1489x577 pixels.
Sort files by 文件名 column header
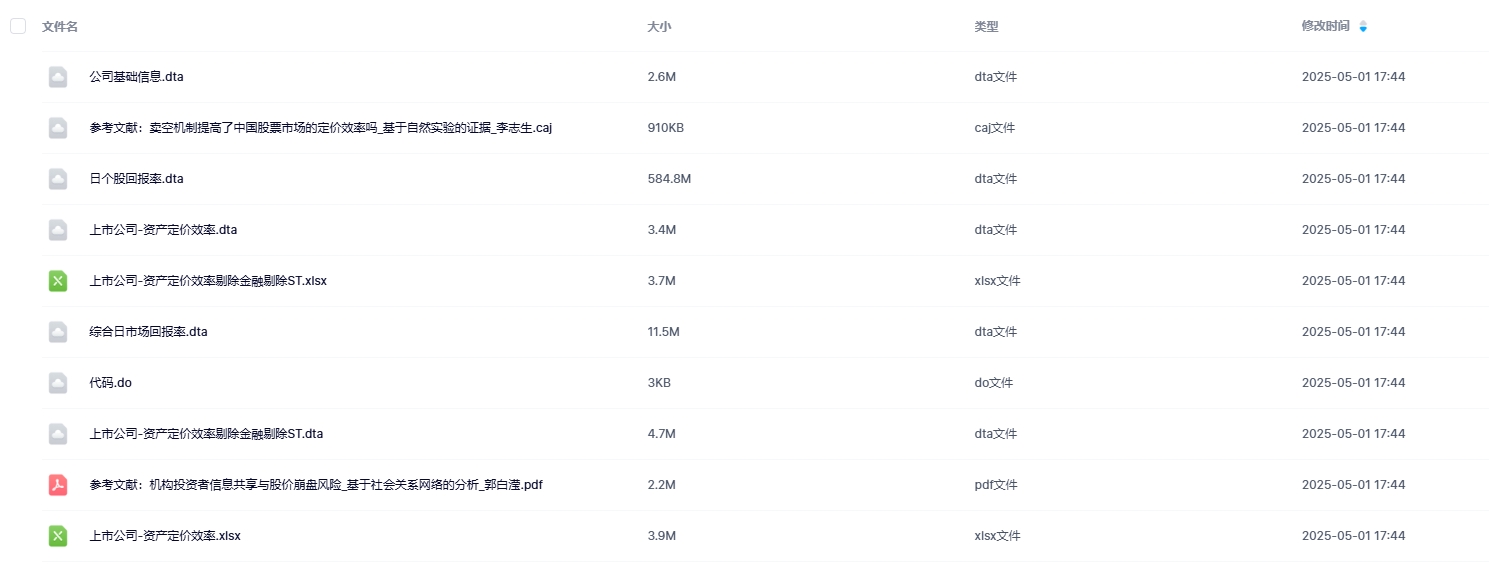[60, 26]
